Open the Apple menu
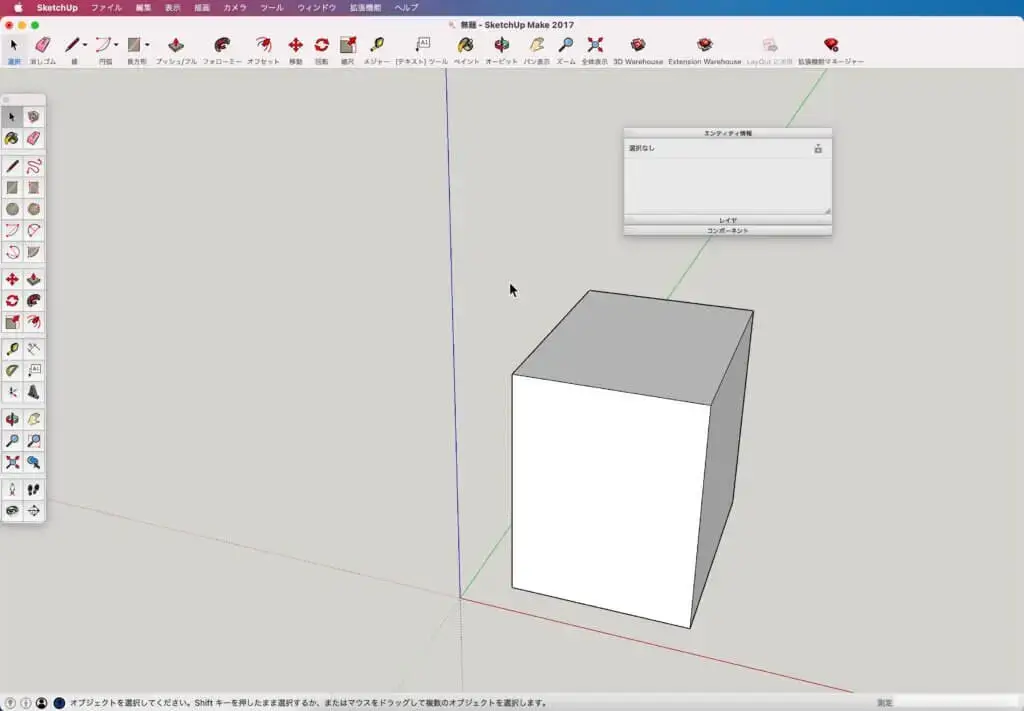1024x711 pixels. click(x=18, y=8)
